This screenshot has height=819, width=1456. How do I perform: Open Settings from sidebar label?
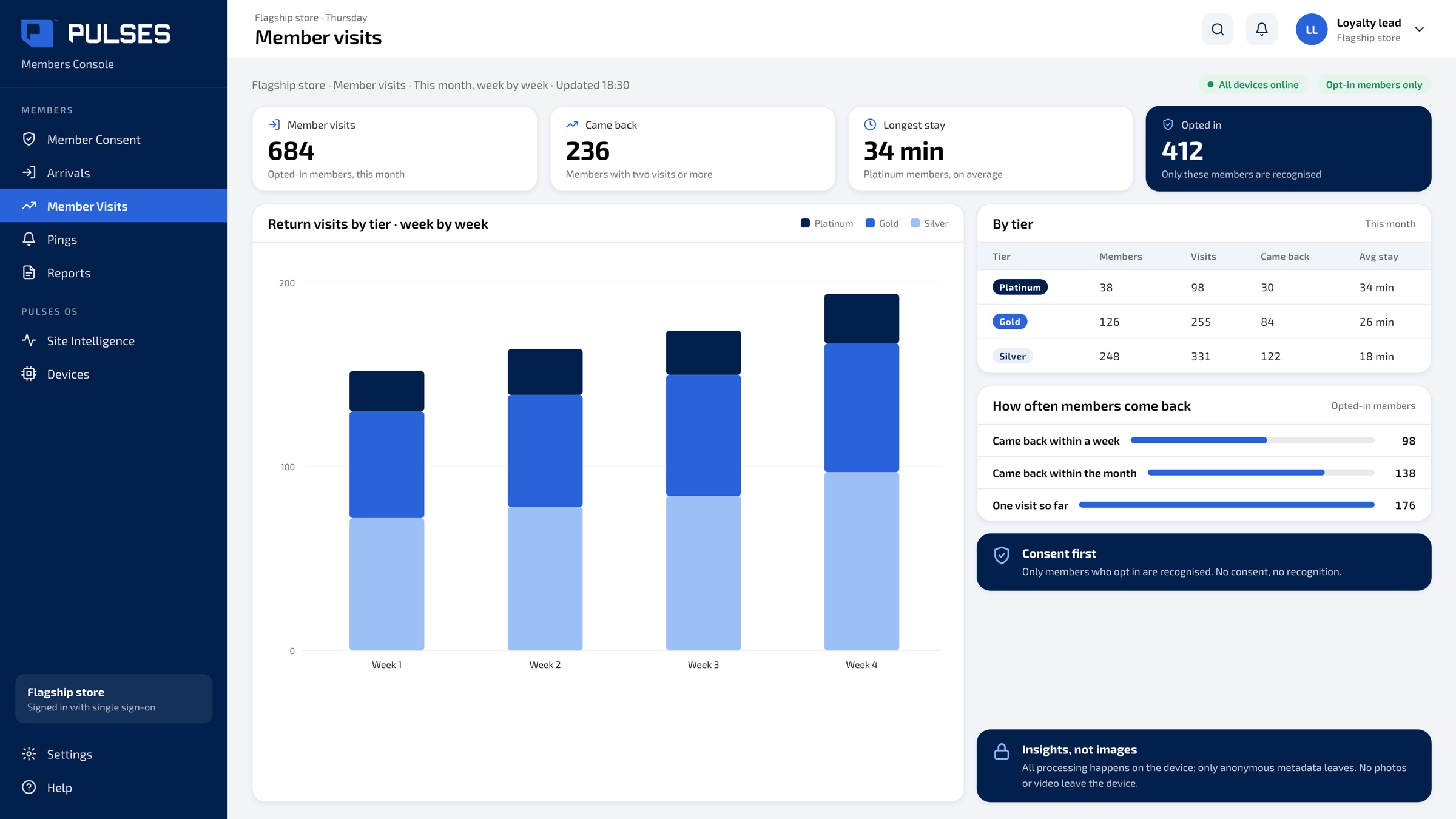point(70,754)
